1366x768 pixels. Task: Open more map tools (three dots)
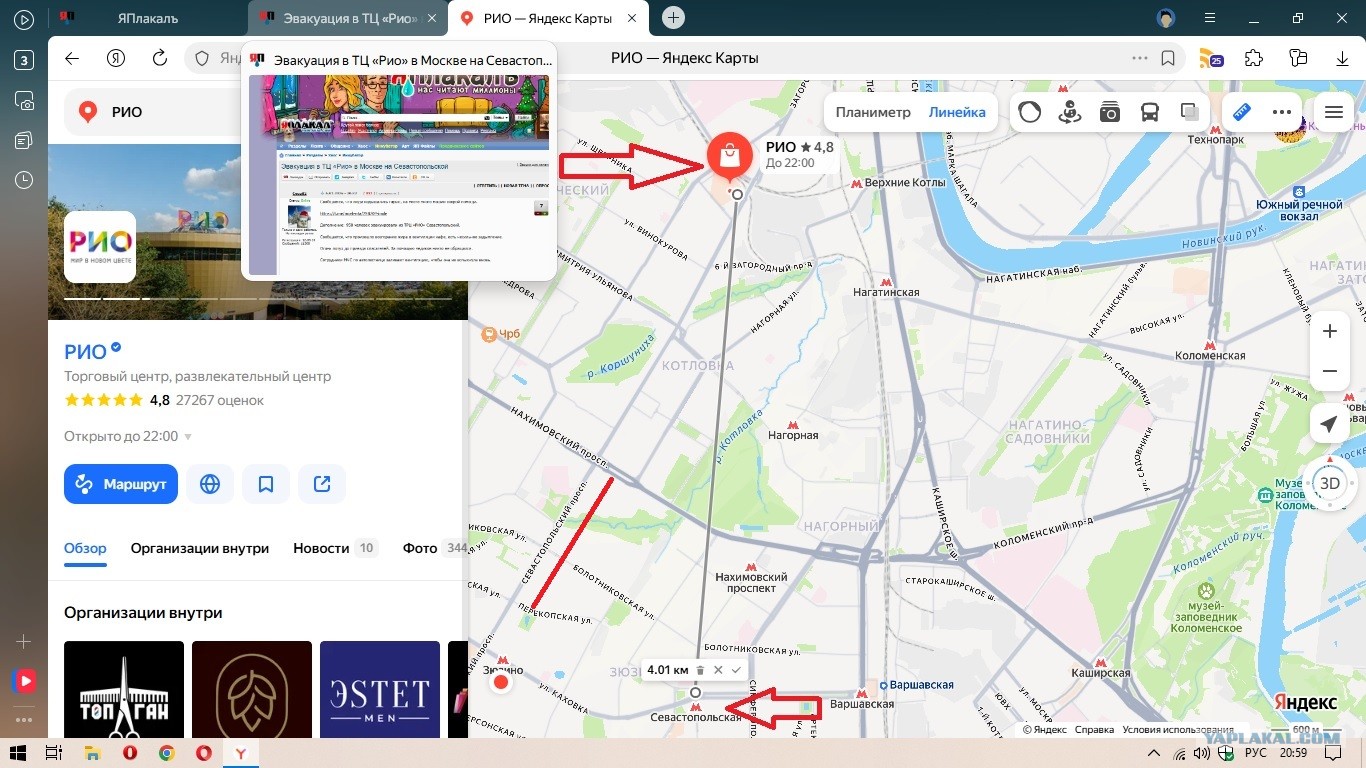click(x=1283, y=112)
